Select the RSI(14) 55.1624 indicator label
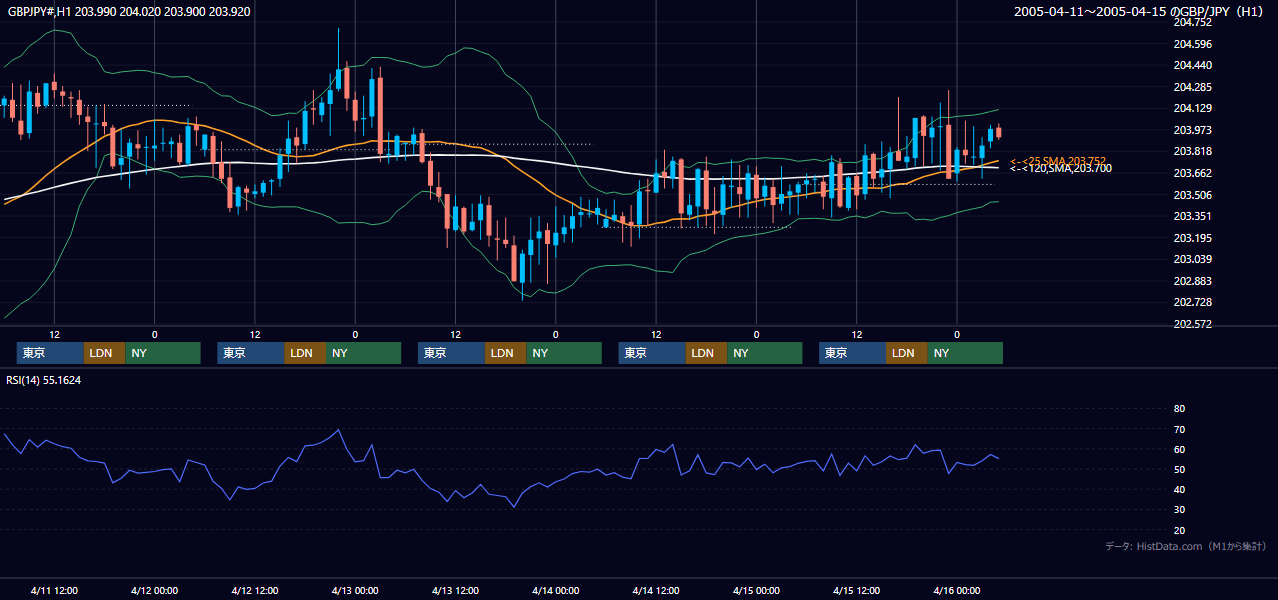The image size is (1278, 600). click(44, 380)
